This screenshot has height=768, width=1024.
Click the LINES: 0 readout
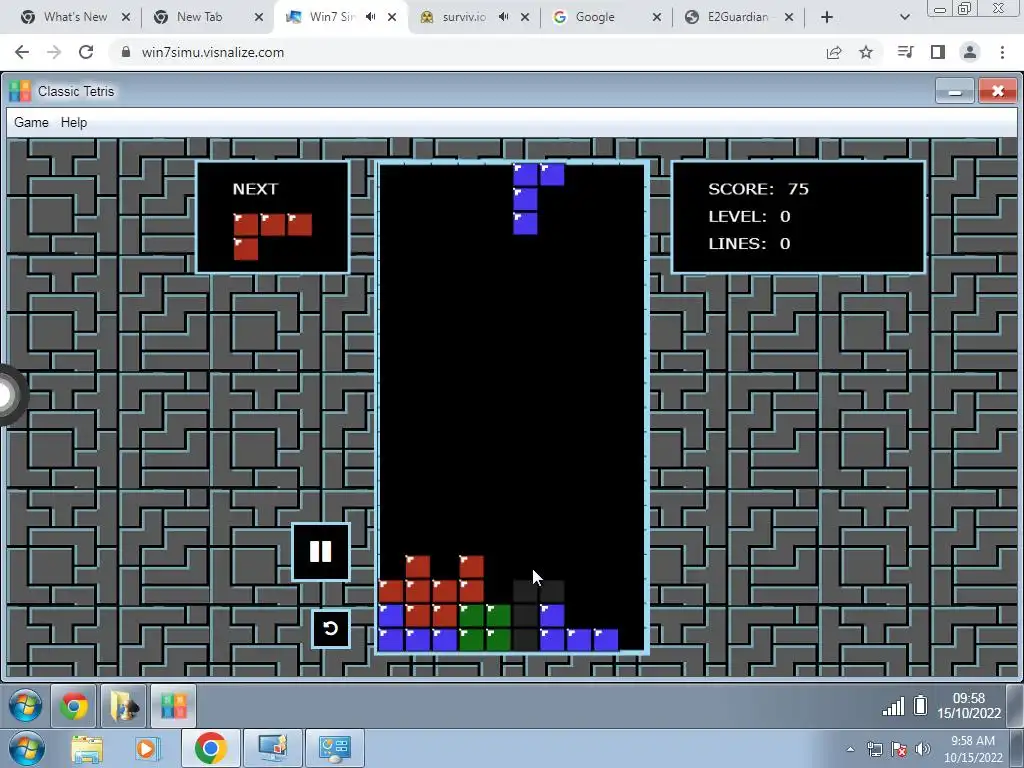(x=749, y=244)
